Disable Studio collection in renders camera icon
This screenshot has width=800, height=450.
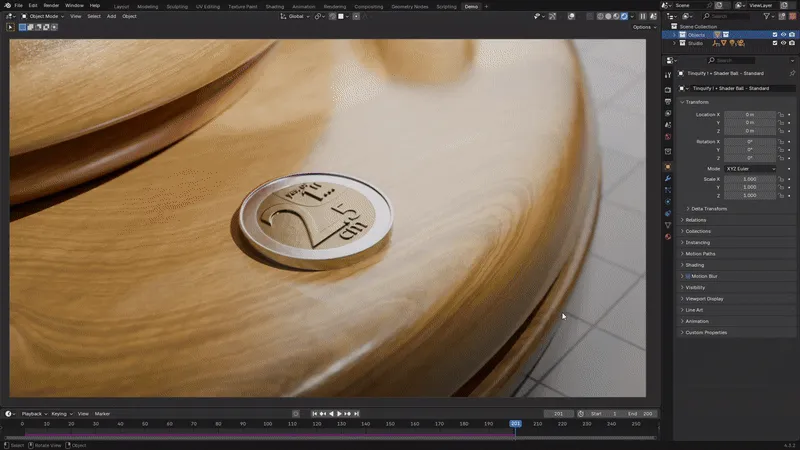792,43
